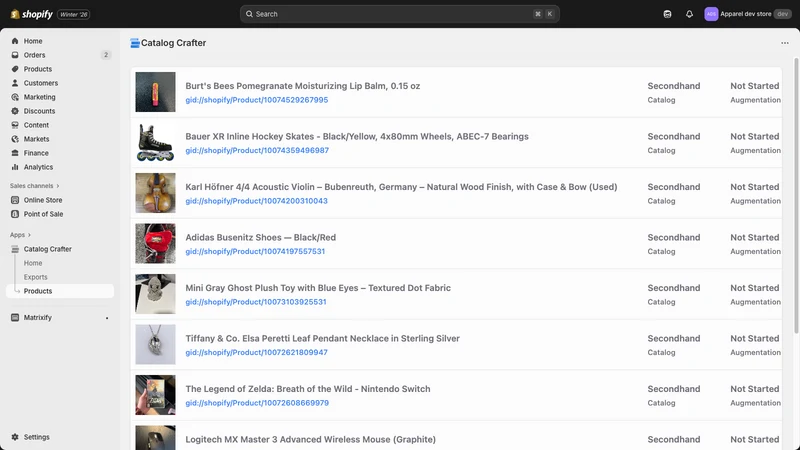The image size is (800, 450).
Task: Click the page vertical scrollbar
Action: click(x=796, y=196)
